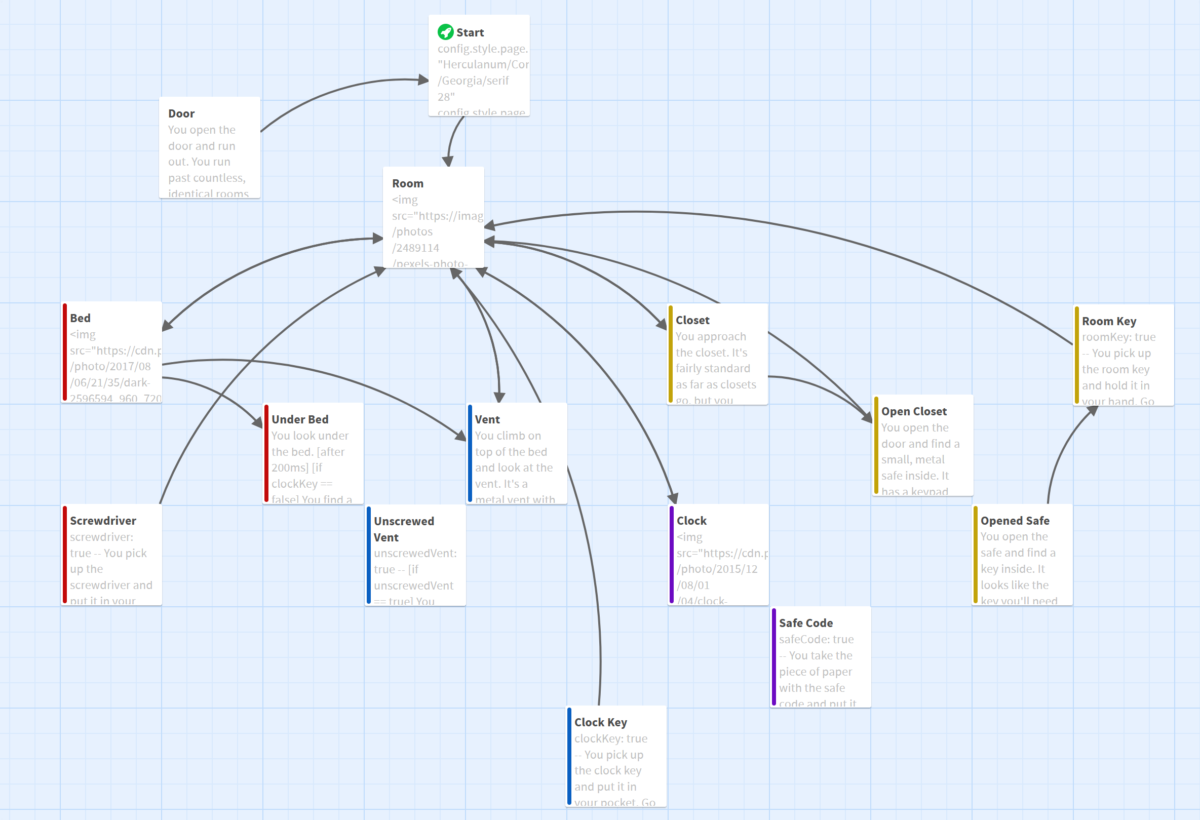
Task: Select the Open Closet passage
Action: pyautogui.click(x=924, y=445)
